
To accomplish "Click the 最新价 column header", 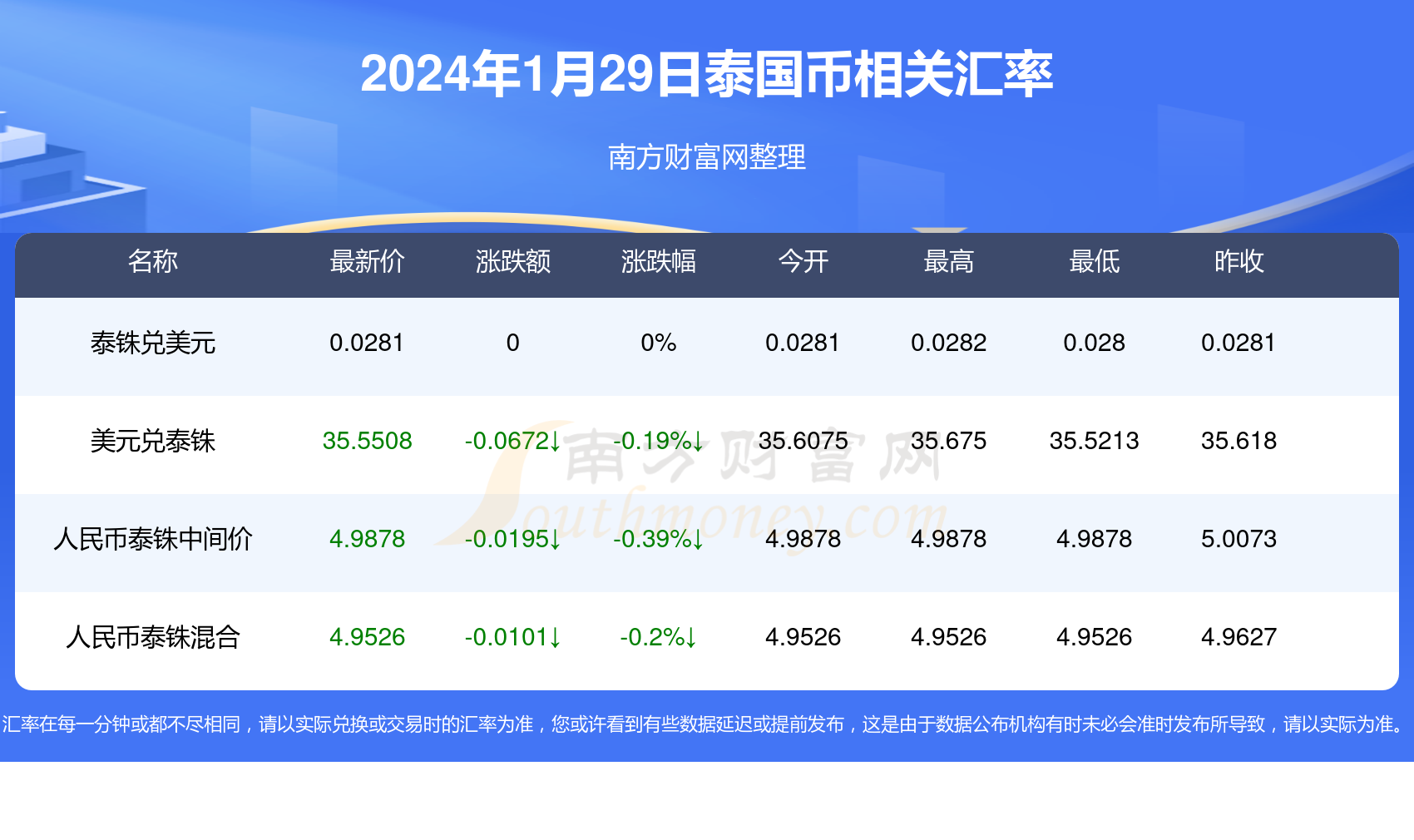I will tap(367, 261).
